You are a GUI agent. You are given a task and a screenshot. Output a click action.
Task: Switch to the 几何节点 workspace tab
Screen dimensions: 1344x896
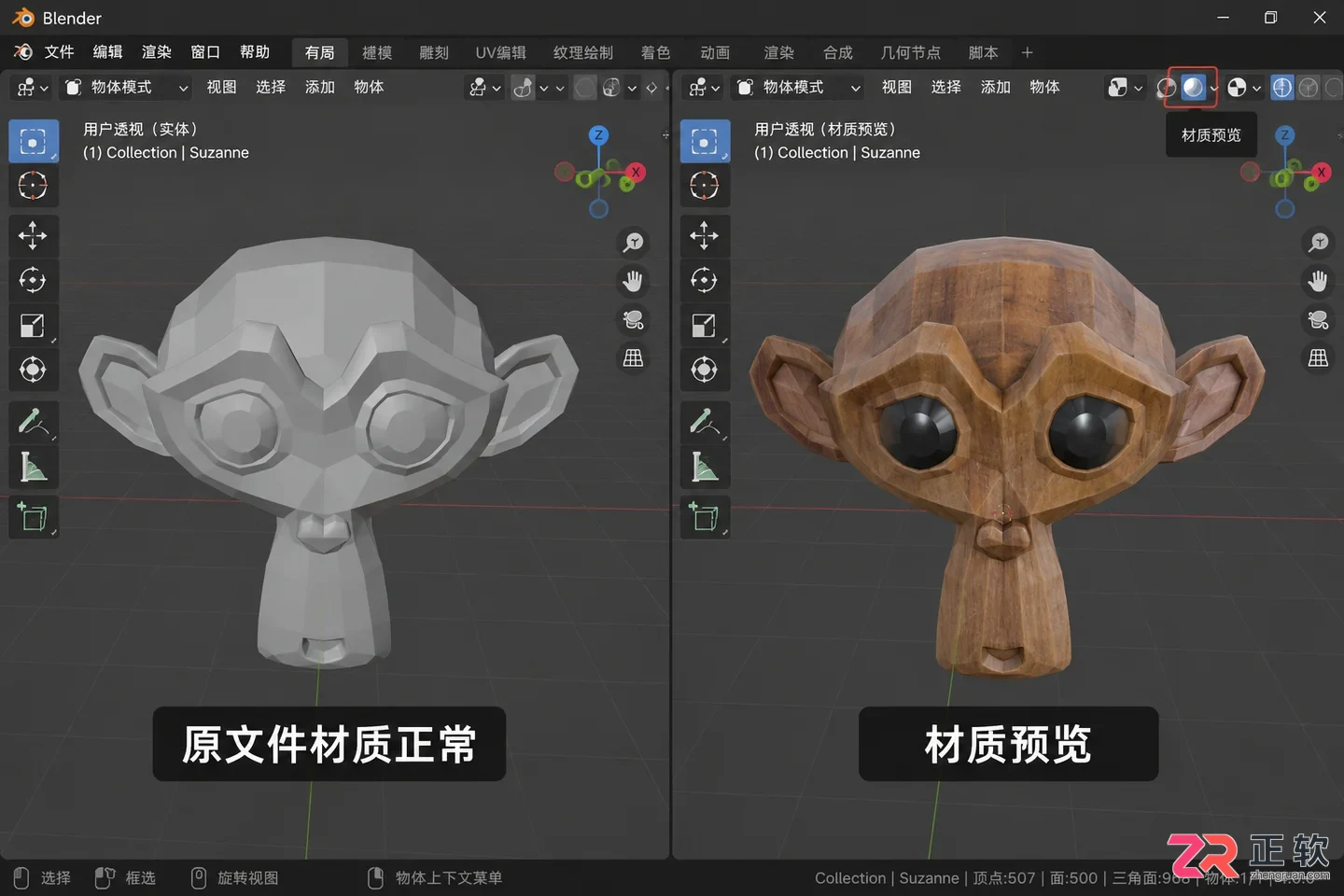point(910,53)
